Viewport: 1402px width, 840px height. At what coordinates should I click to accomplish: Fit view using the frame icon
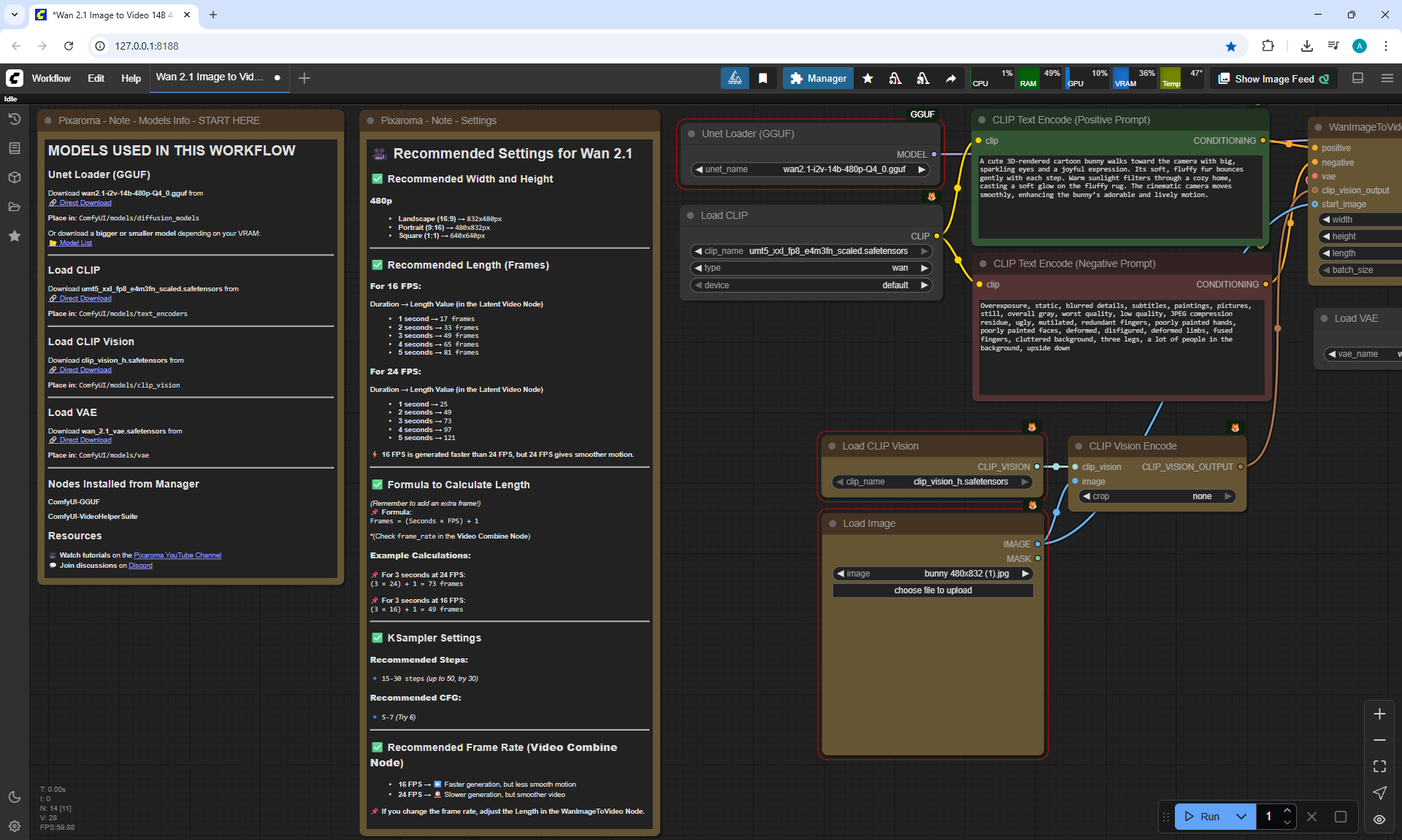[1379, 766]
